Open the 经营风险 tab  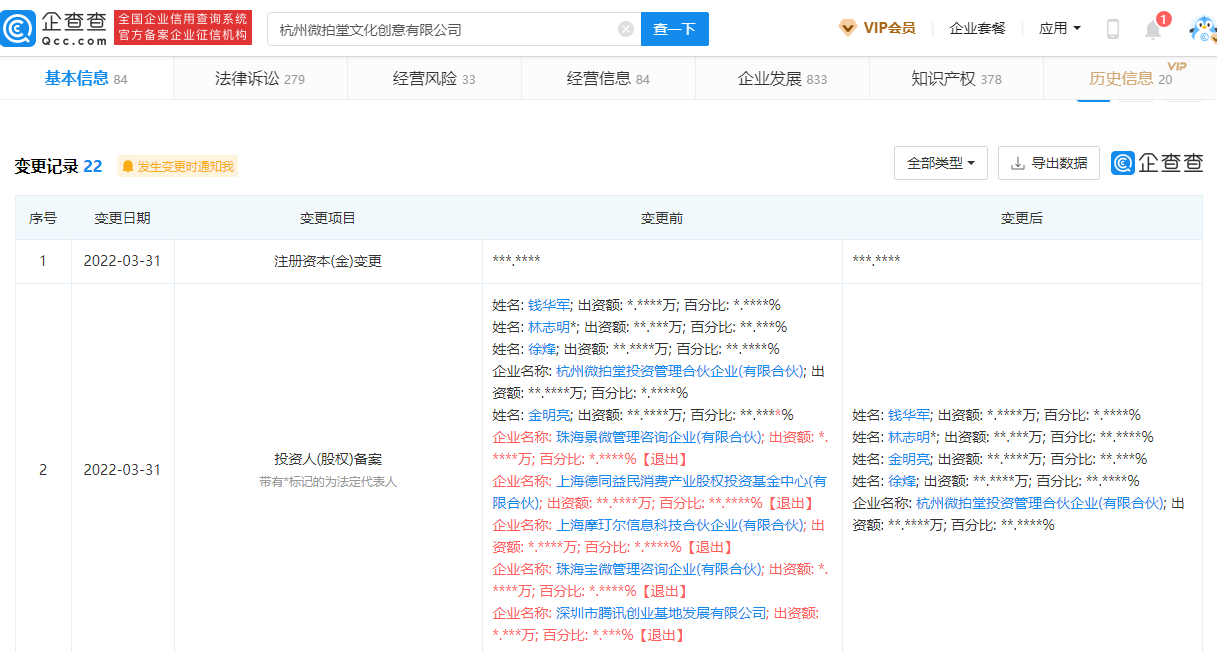point(434,78)
